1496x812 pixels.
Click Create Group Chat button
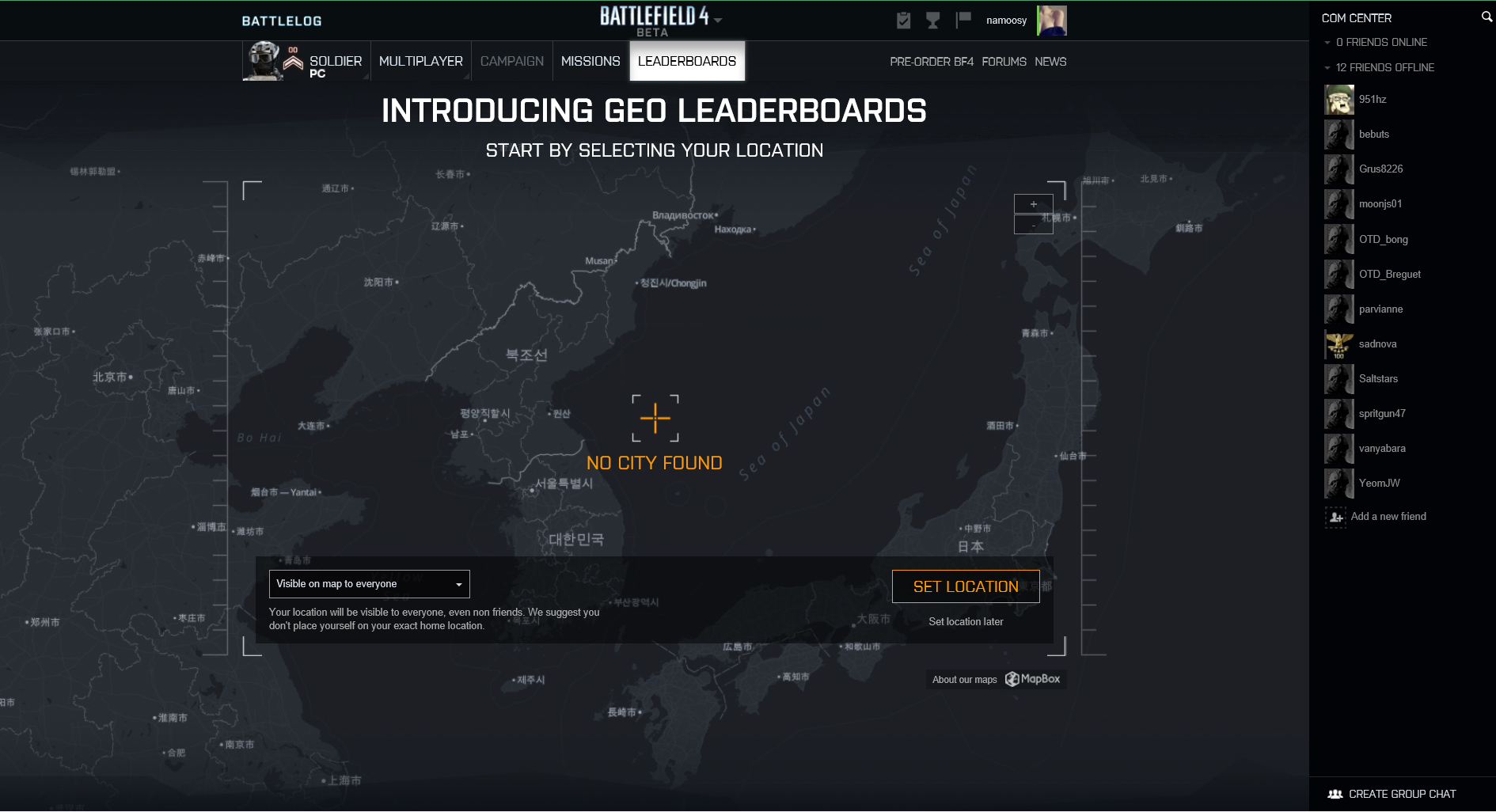(1392, 794)
